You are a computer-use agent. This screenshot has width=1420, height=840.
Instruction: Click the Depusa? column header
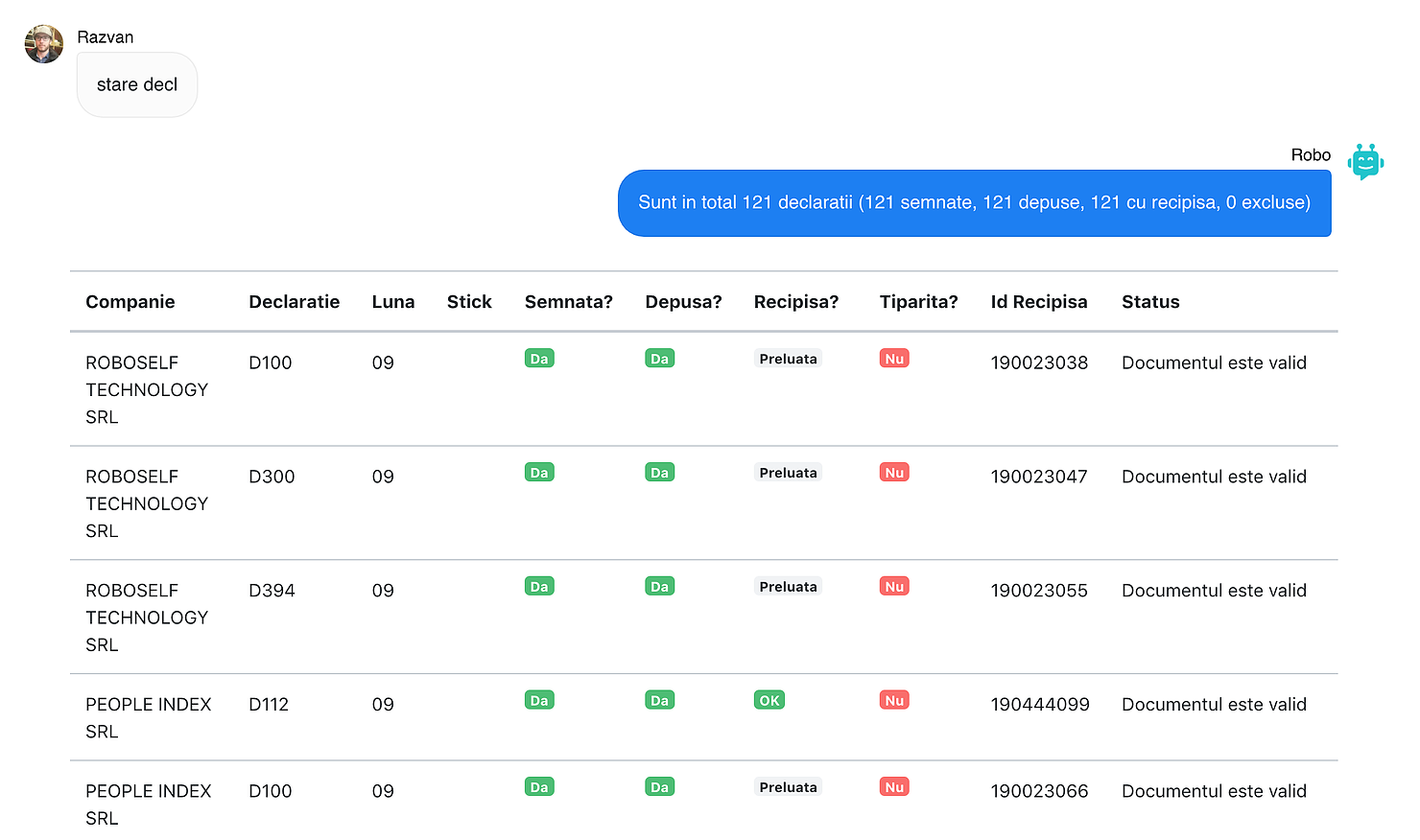[x=683, y=302]
